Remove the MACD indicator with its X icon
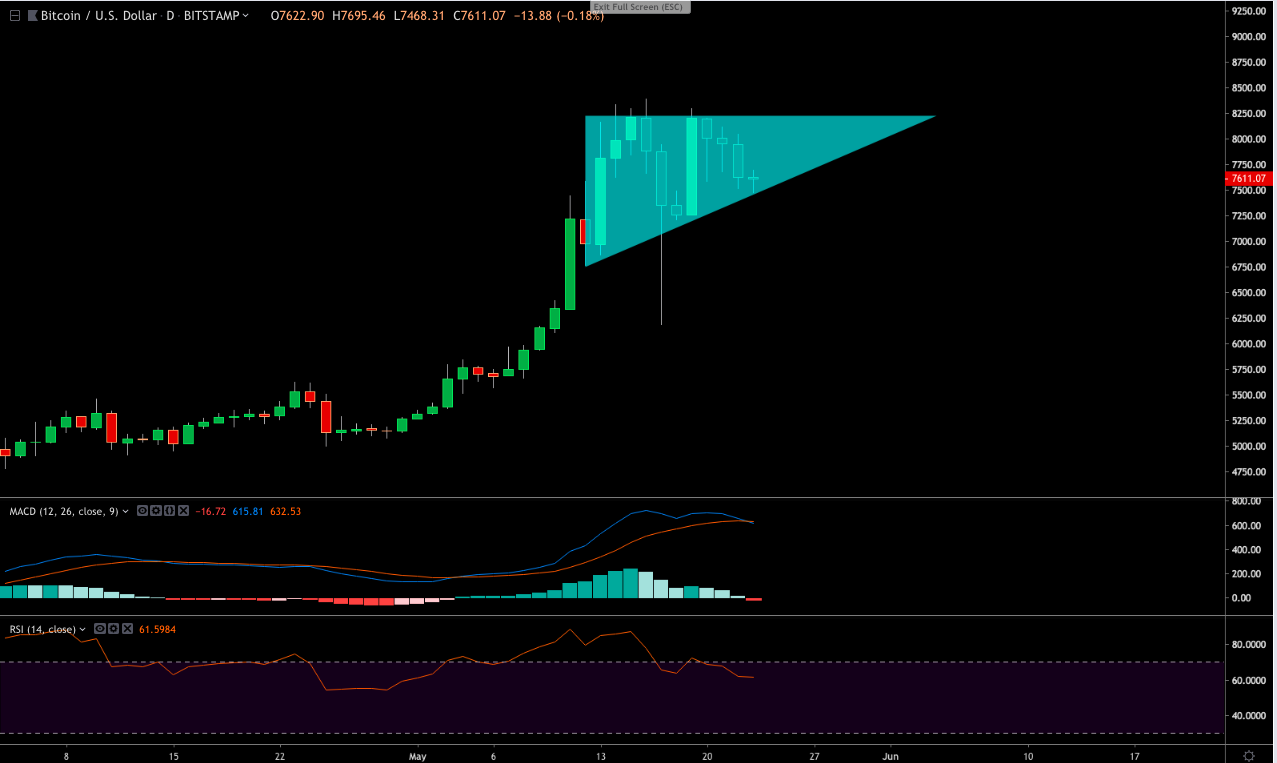Image resolution: width=1277 pixels, height=763 pixels. pos(182,511)
